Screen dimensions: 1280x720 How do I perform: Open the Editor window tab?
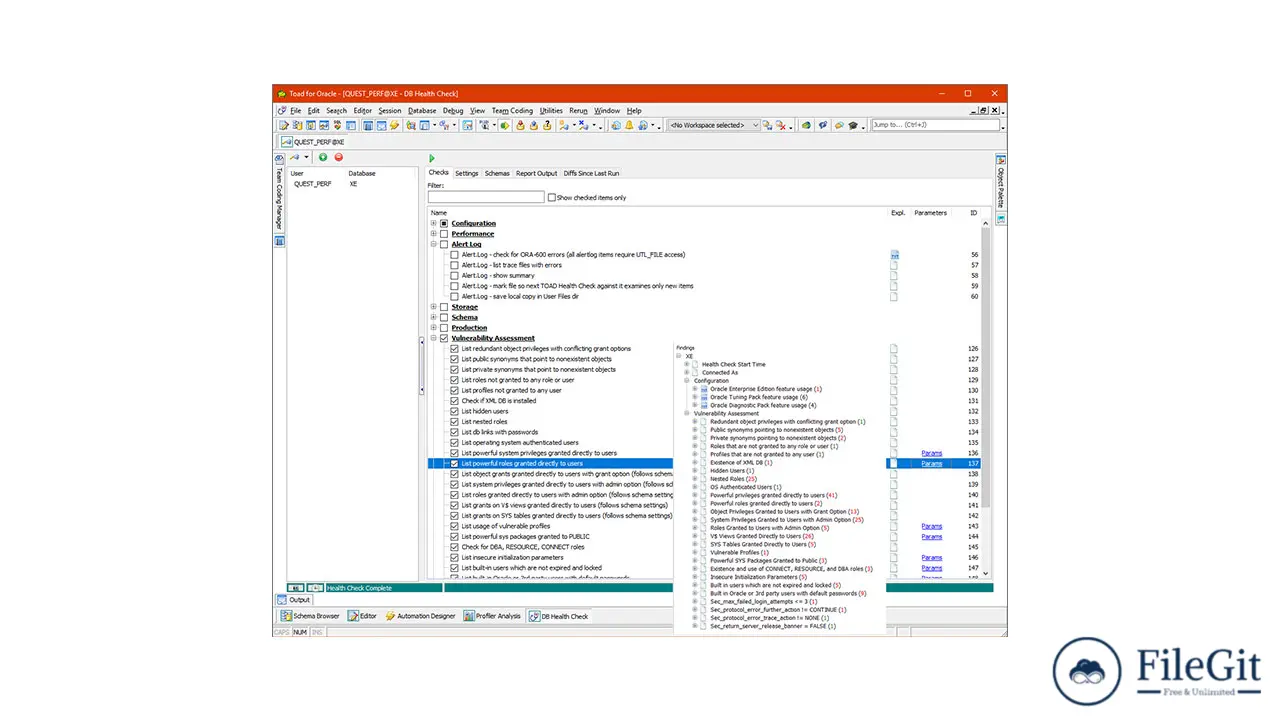pyautogui.click(x=363, y=616)
